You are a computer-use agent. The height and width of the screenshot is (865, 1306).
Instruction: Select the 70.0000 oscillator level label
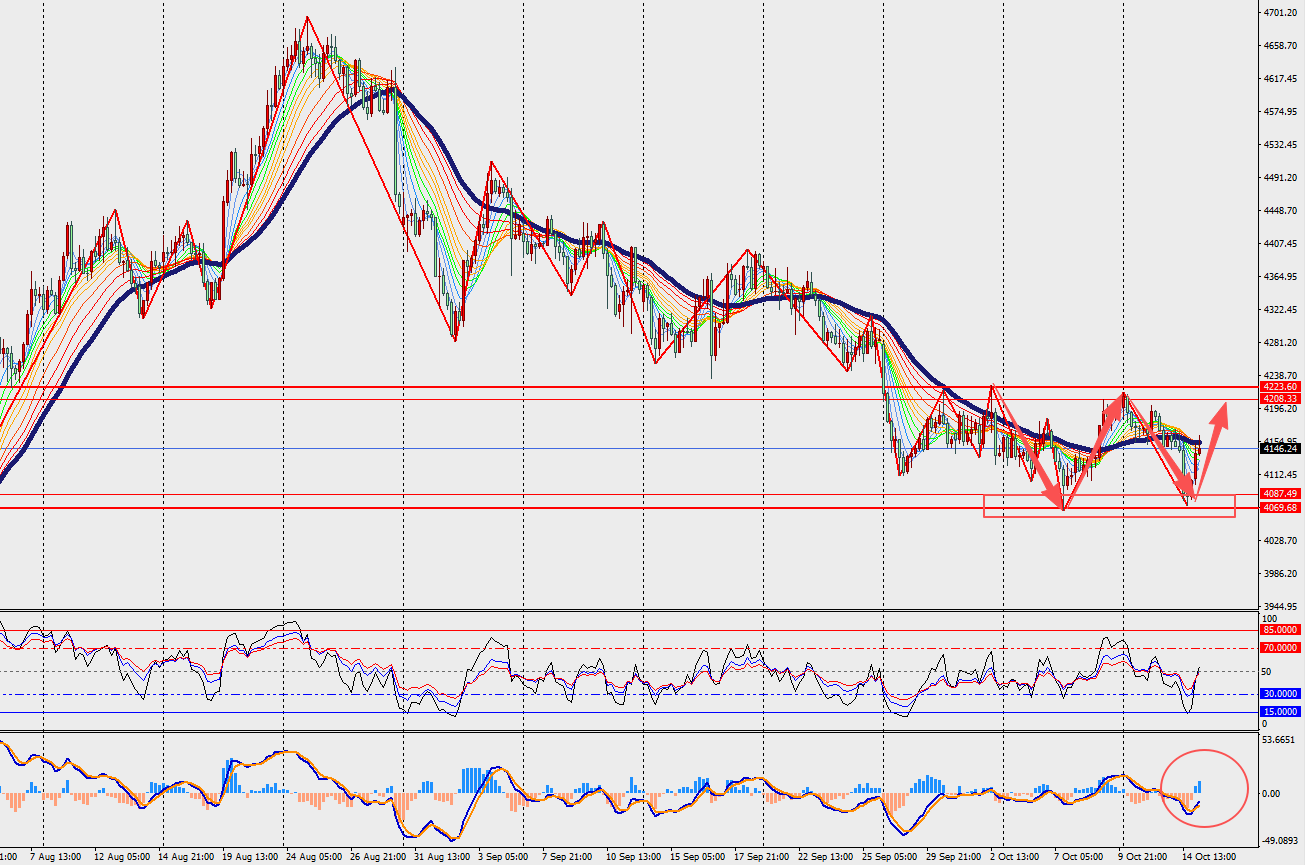click(1280, 648)
